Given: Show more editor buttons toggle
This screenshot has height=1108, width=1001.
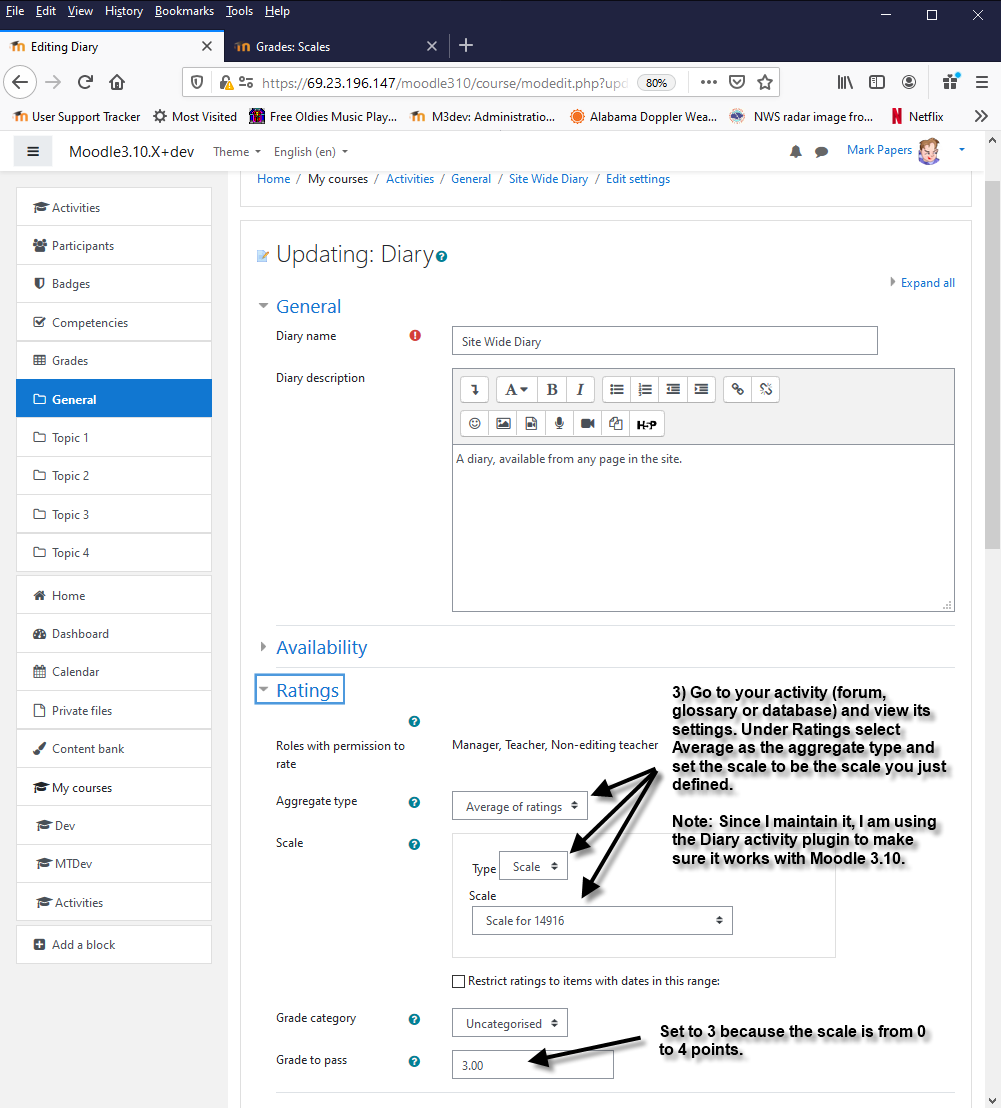Looking at the screenshot, I should pos(475,389).
